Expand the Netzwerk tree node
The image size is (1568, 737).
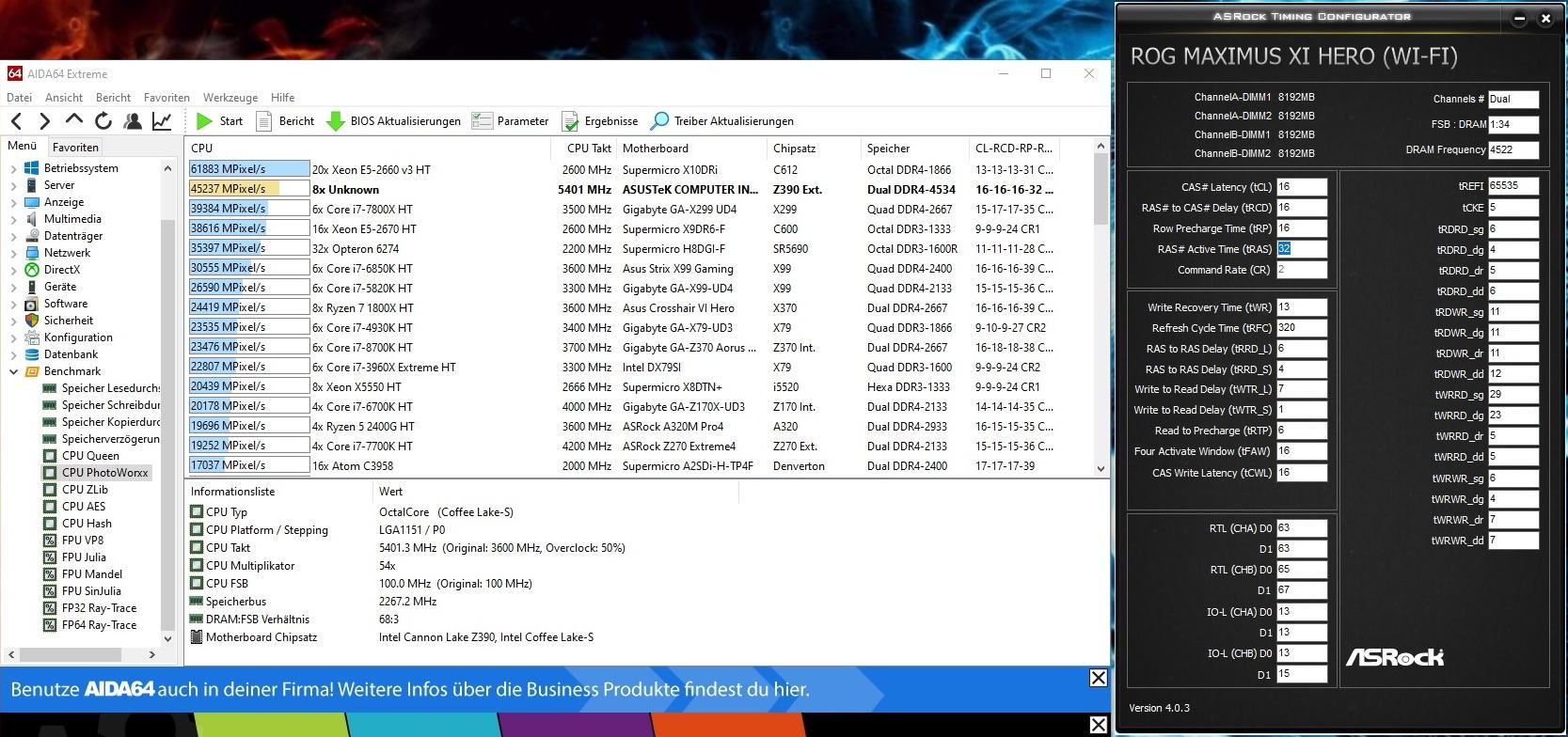13,253
